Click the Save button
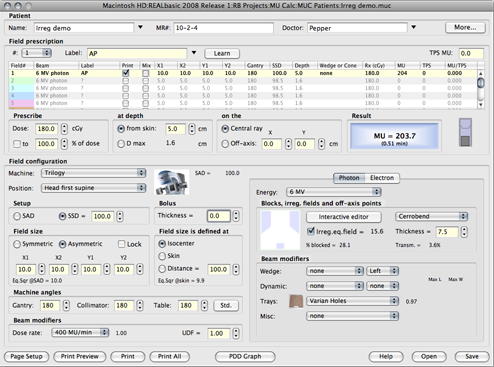 point(472,357)
